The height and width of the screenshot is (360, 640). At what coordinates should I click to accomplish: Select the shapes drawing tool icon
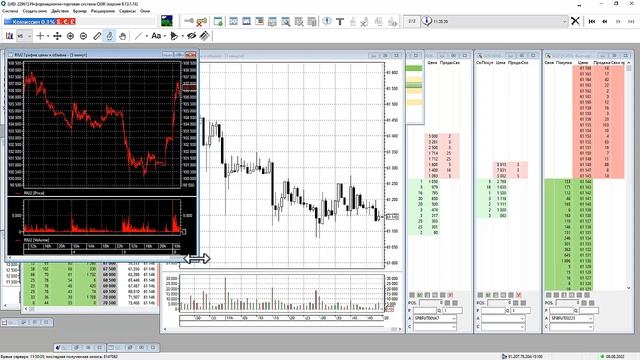click(174, 36)
